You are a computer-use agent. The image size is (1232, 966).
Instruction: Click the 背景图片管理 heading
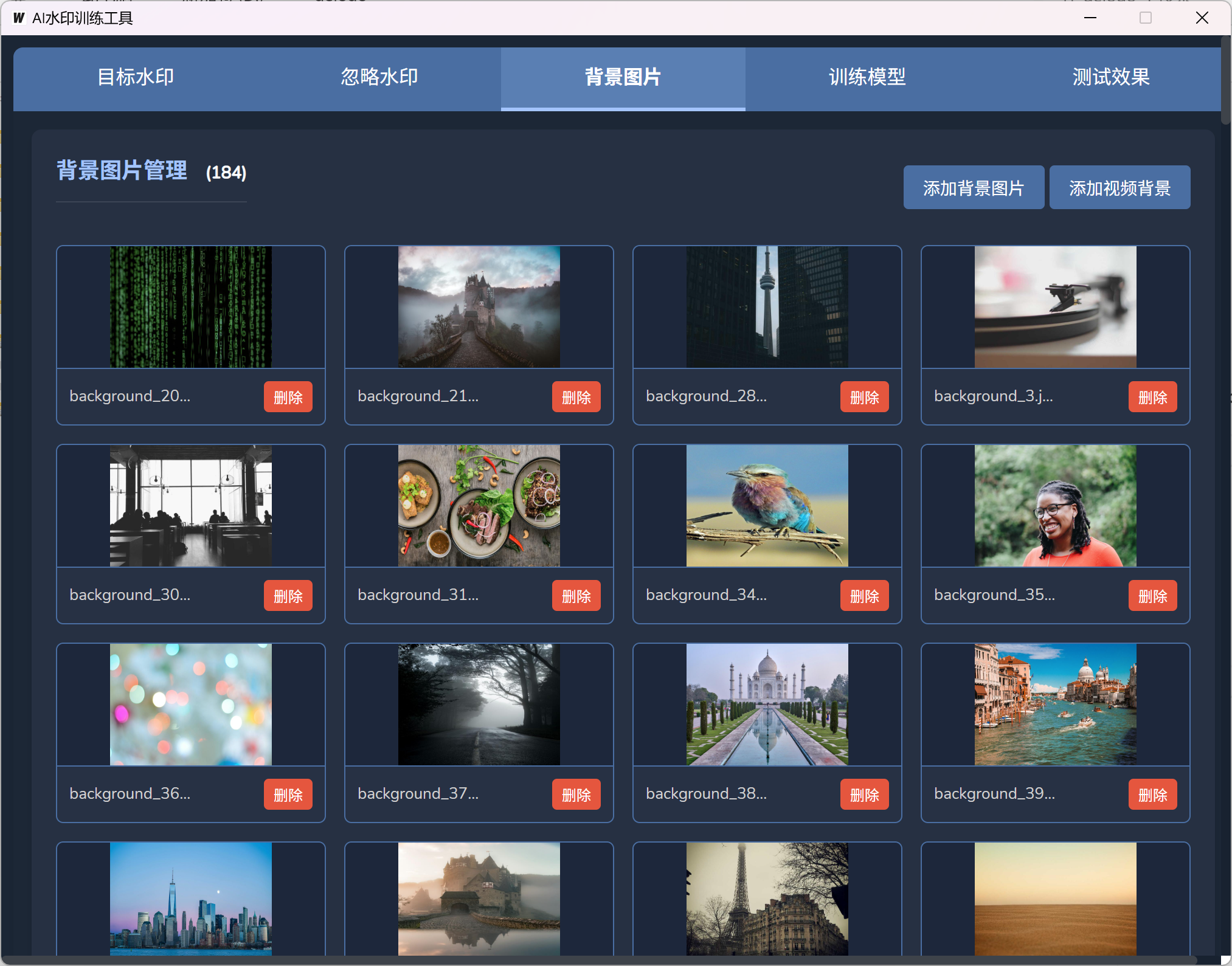tap(122, 171)
